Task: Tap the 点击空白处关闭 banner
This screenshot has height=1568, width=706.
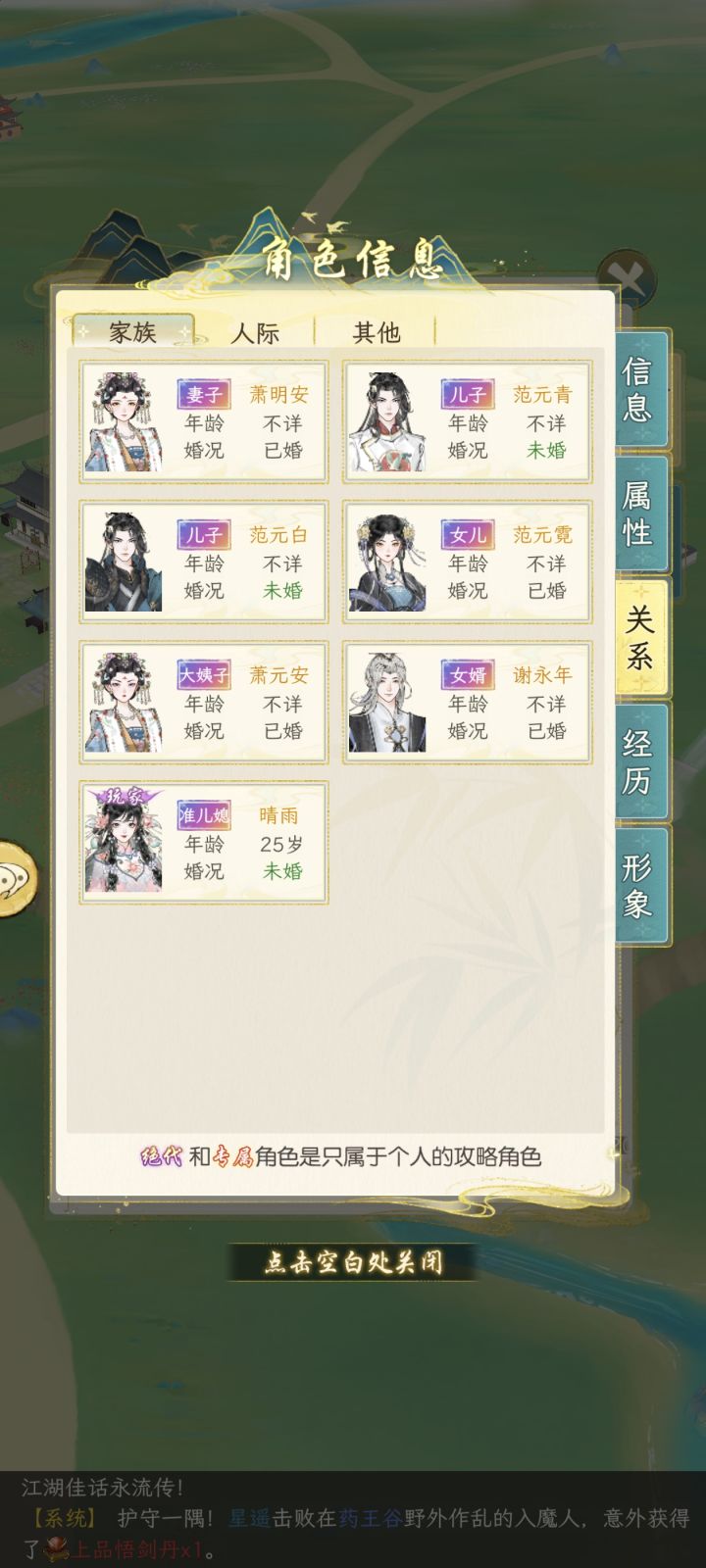Action: click(353, 1262)
